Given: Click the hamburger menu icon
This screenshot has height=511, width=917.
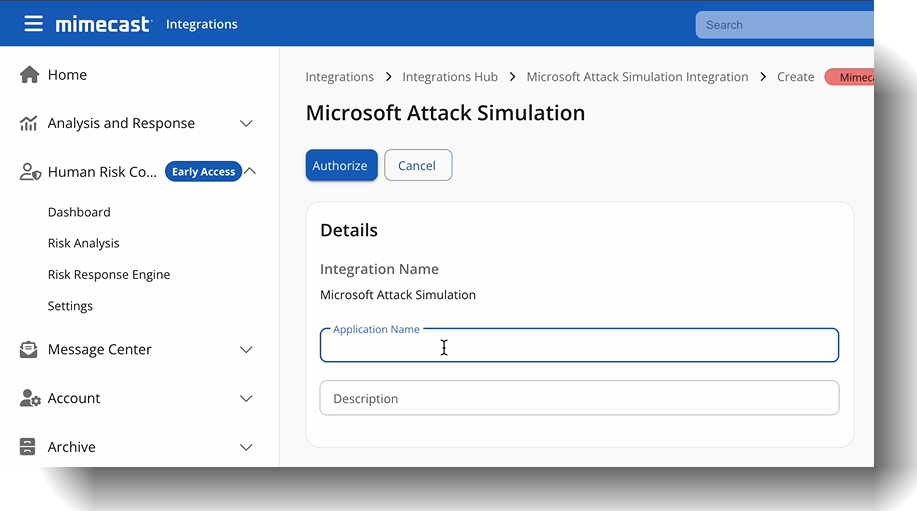Looking at the screenshot, I should pos(33,24).
